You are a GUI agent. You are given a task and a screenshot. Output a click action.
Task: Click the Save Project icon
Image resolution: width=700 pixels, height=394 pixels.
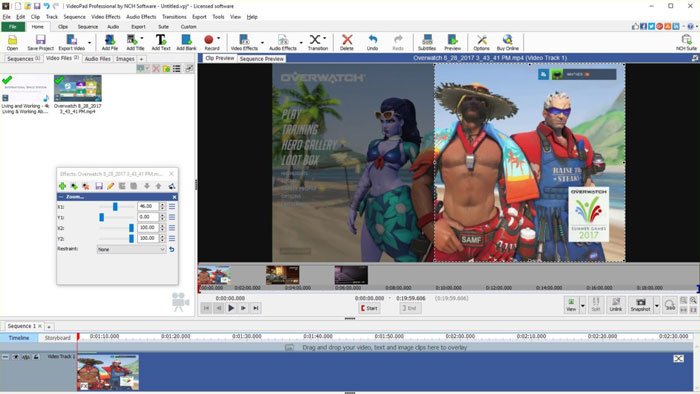click(40, 42)
